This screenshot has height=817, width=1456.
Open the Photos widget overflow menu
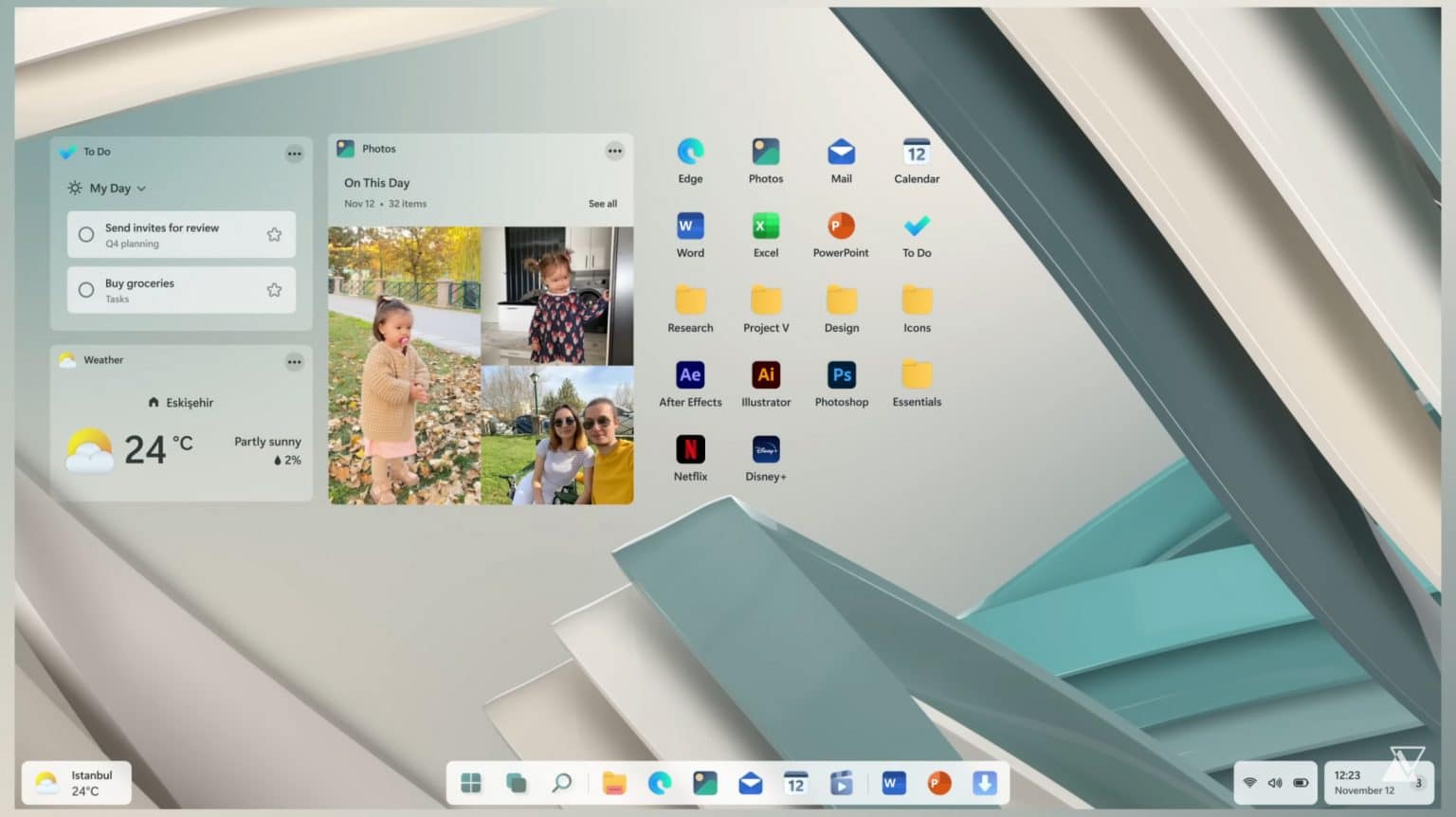pos(614,150)
